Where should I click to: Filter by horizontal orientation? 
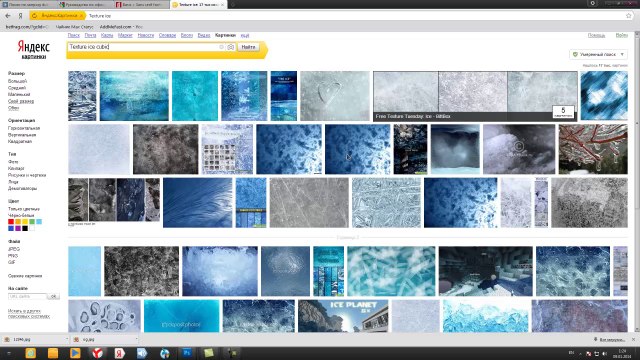(x=24, y=128)
